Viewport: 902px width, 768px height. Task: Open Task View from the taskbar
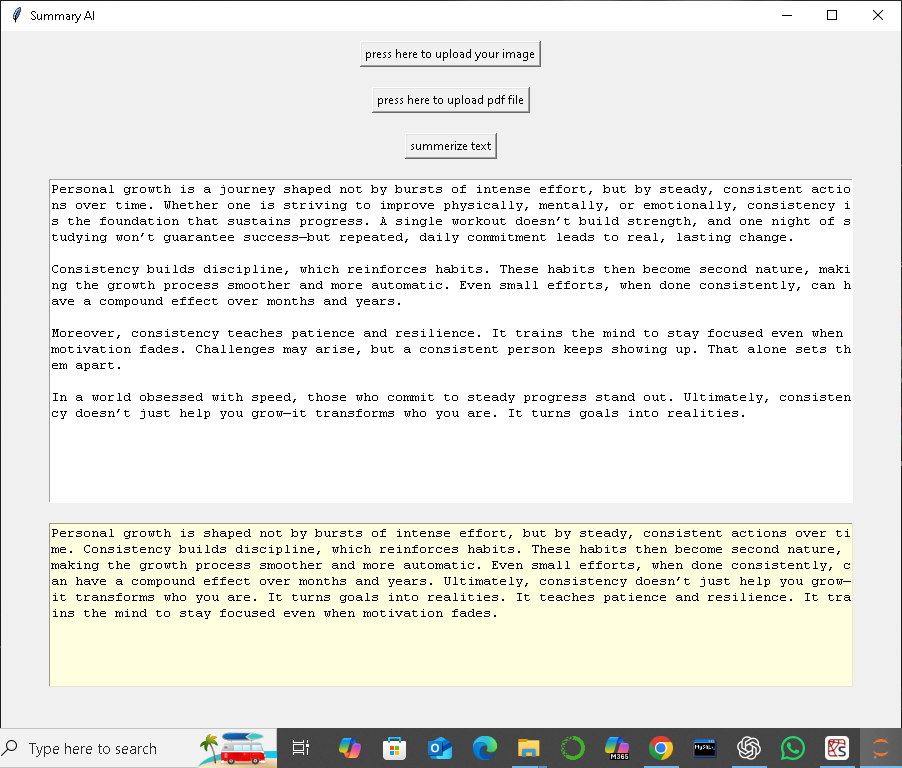pyautogui.click(x=302, y=748)
